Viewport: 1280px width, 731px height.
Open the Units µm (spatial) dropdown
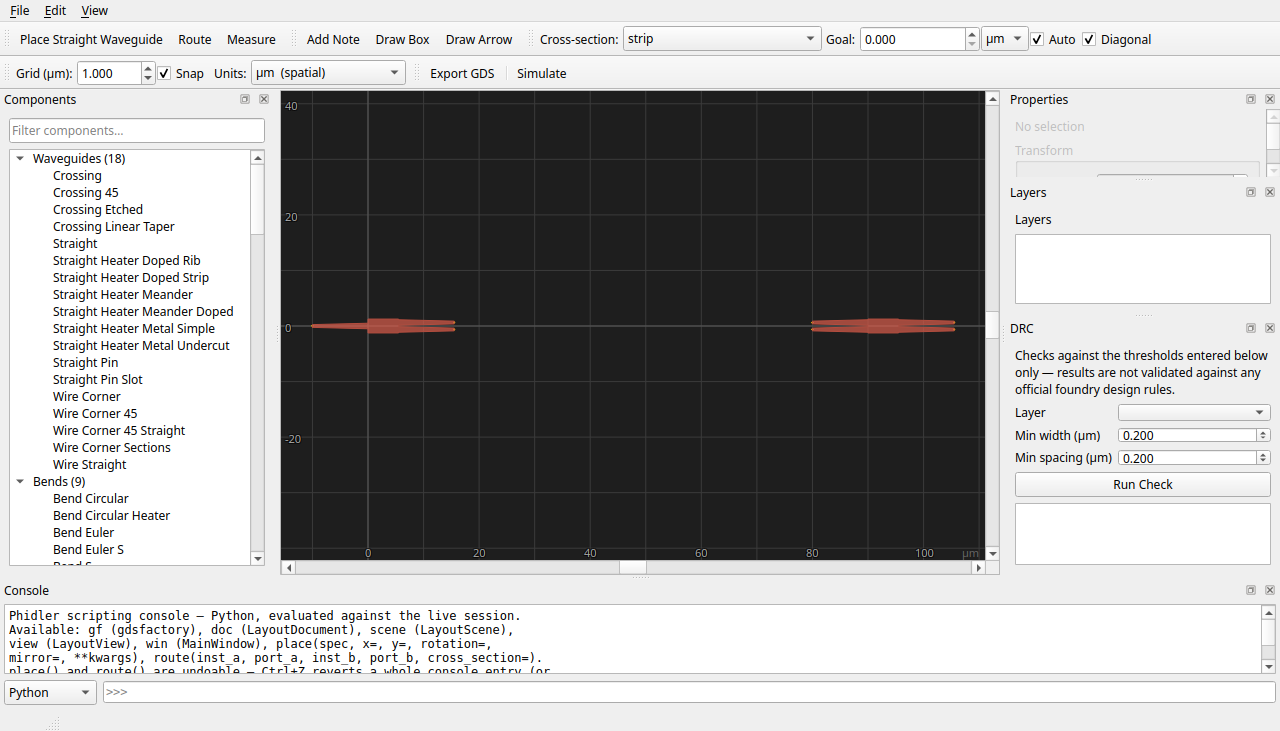[x=328, y=73]
